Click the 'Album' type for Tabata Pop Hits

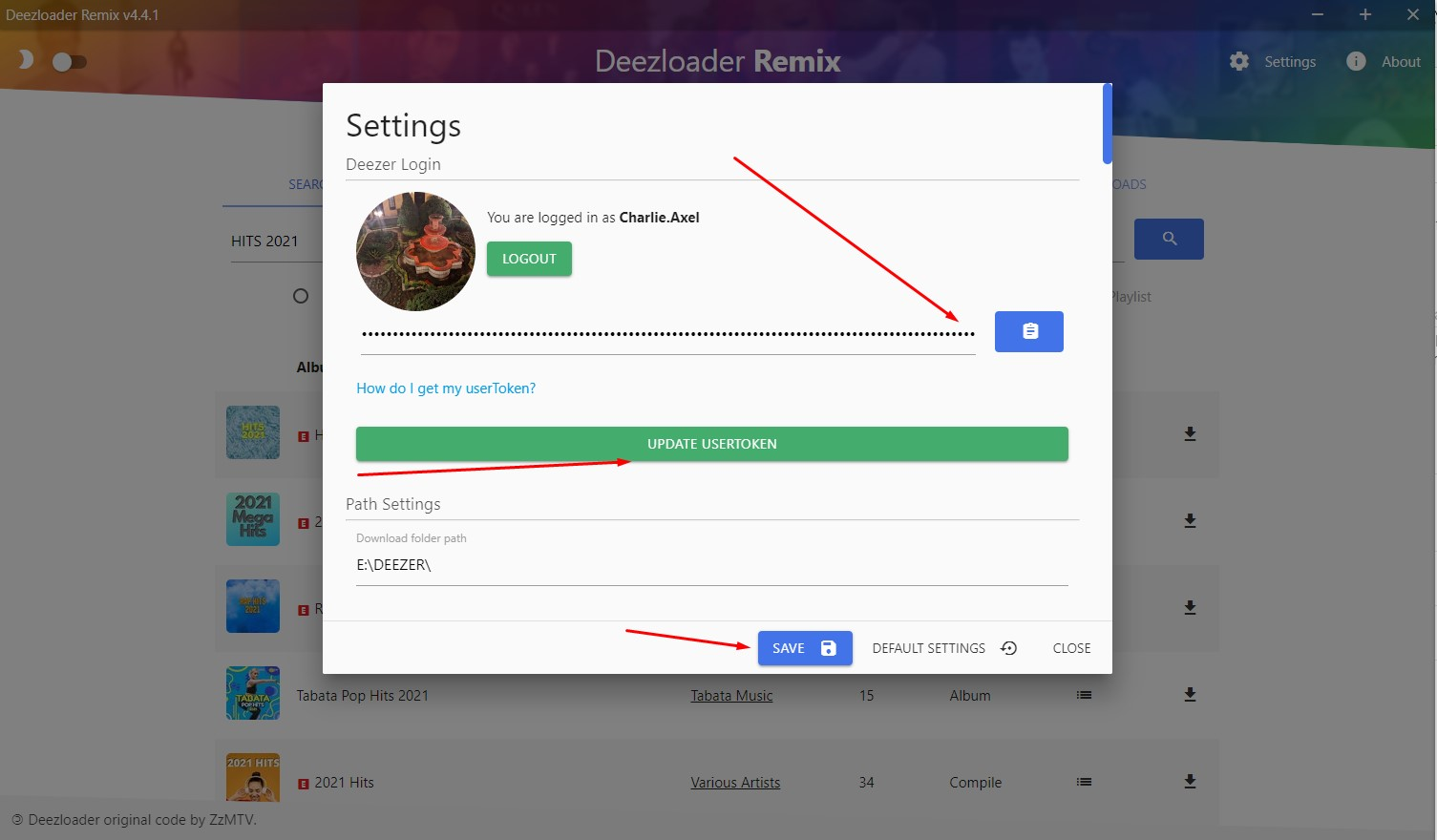pos(970,696)
